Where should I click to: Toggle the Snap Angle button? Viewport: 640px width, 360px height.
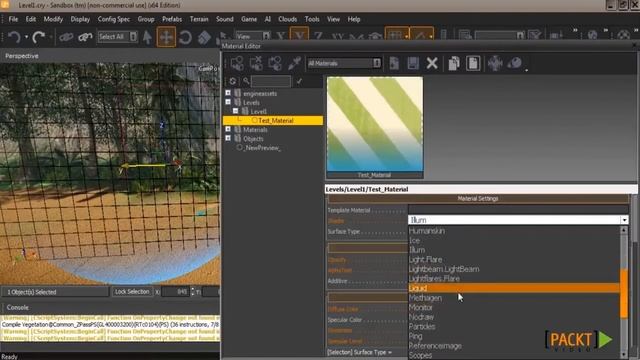tap(422, 35)
